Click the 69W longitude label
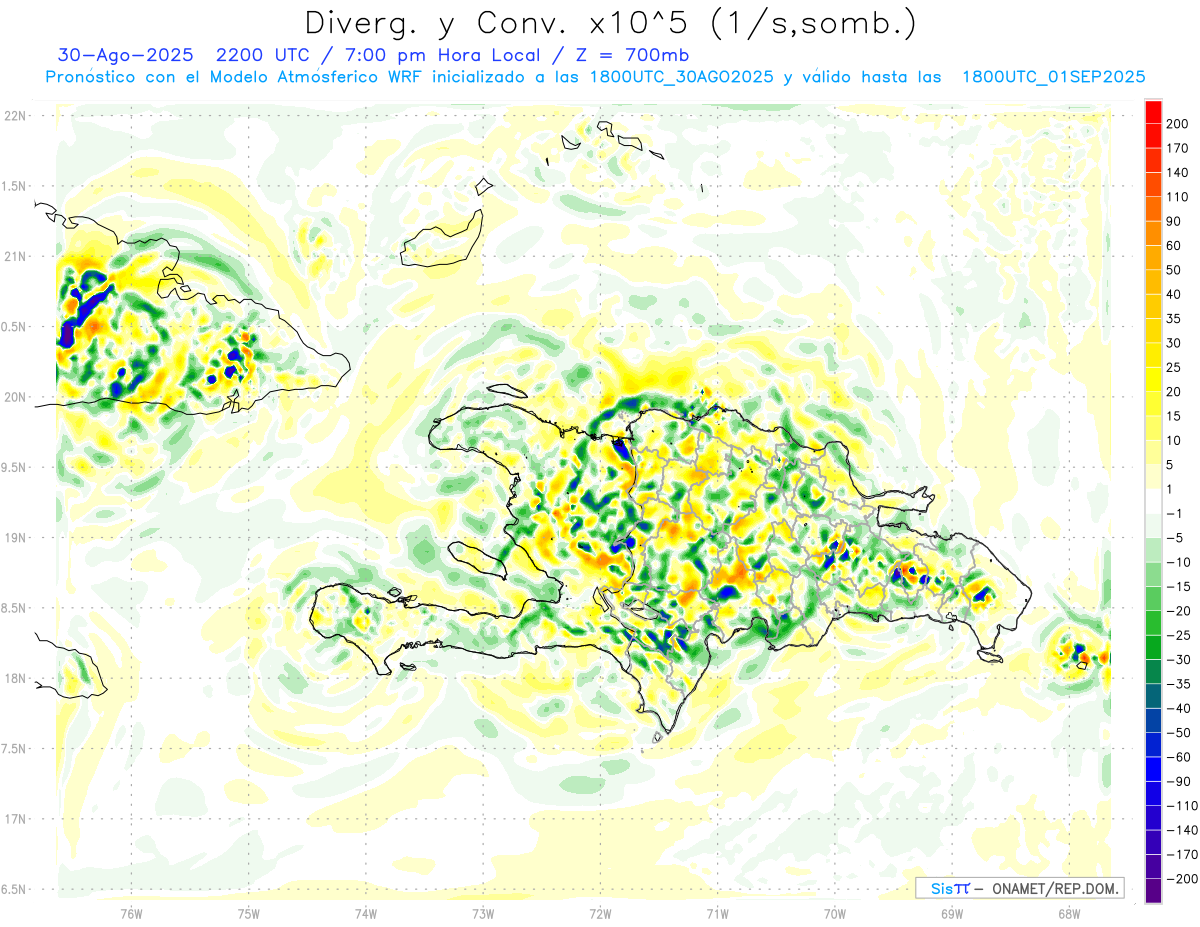 [952, 914]
